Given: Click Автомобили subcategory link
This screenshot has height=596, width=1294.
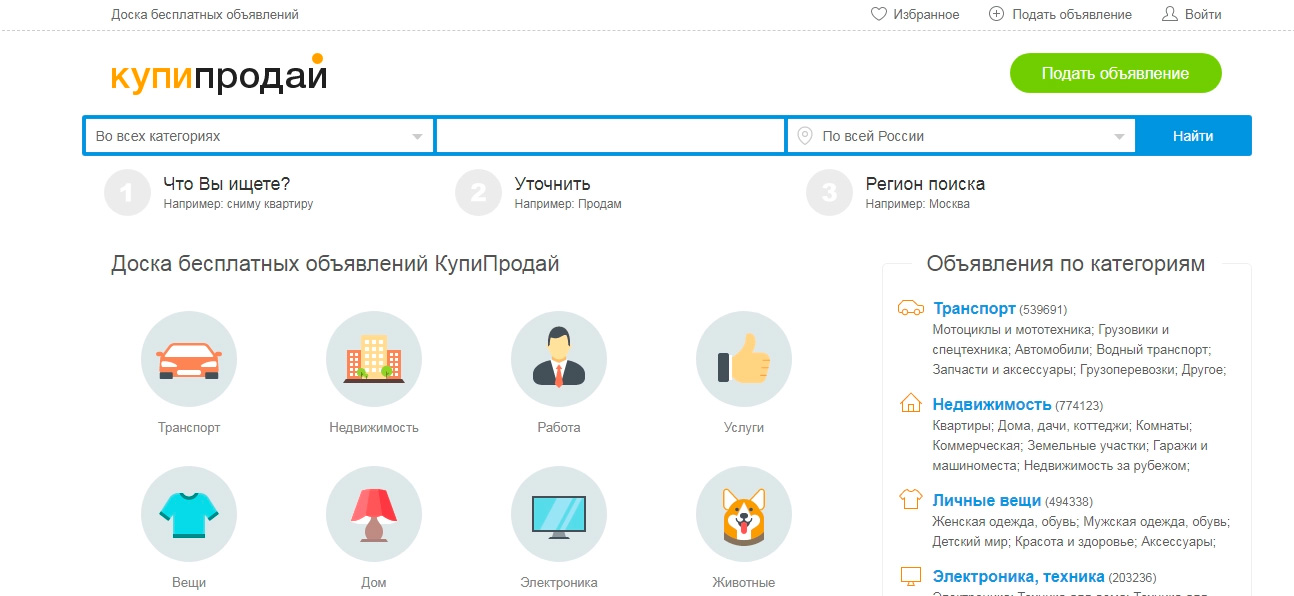Looking at the screenshot, I should pyautogui.click(x=1051, y=349).
